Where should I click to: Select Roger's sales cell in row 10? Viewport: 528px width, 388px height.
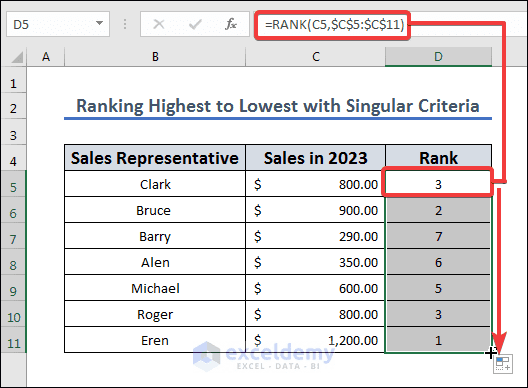point(316,314)
